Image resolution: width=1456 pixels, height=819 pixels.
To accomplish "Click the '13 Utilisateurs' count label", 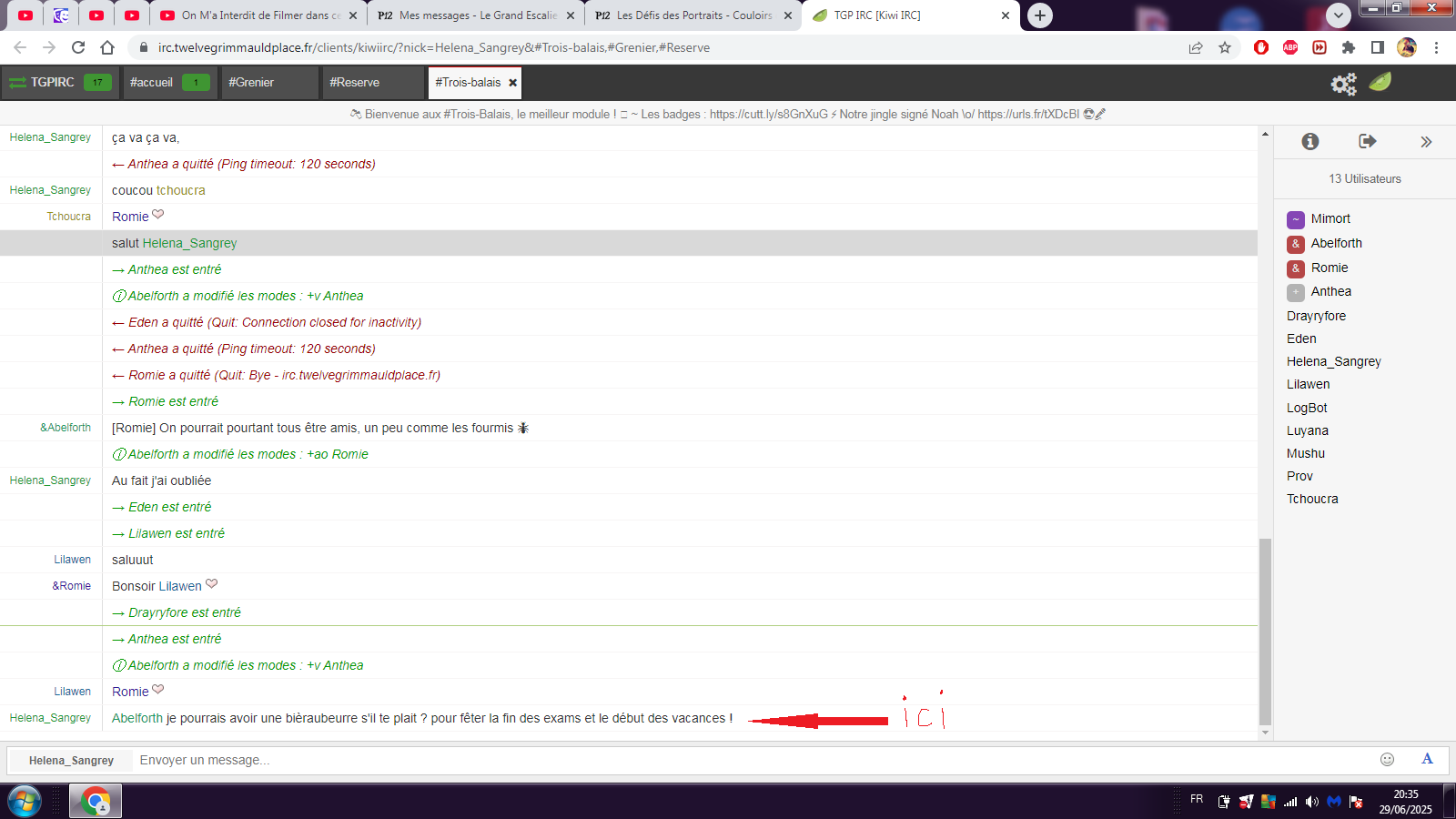I will tap(1365, 179).
